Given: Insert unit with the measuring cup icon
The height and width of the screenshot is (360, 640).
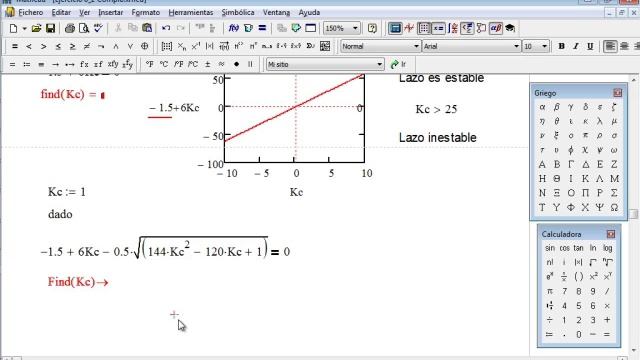Looking at the screenshot, I should tap(248, 28).
